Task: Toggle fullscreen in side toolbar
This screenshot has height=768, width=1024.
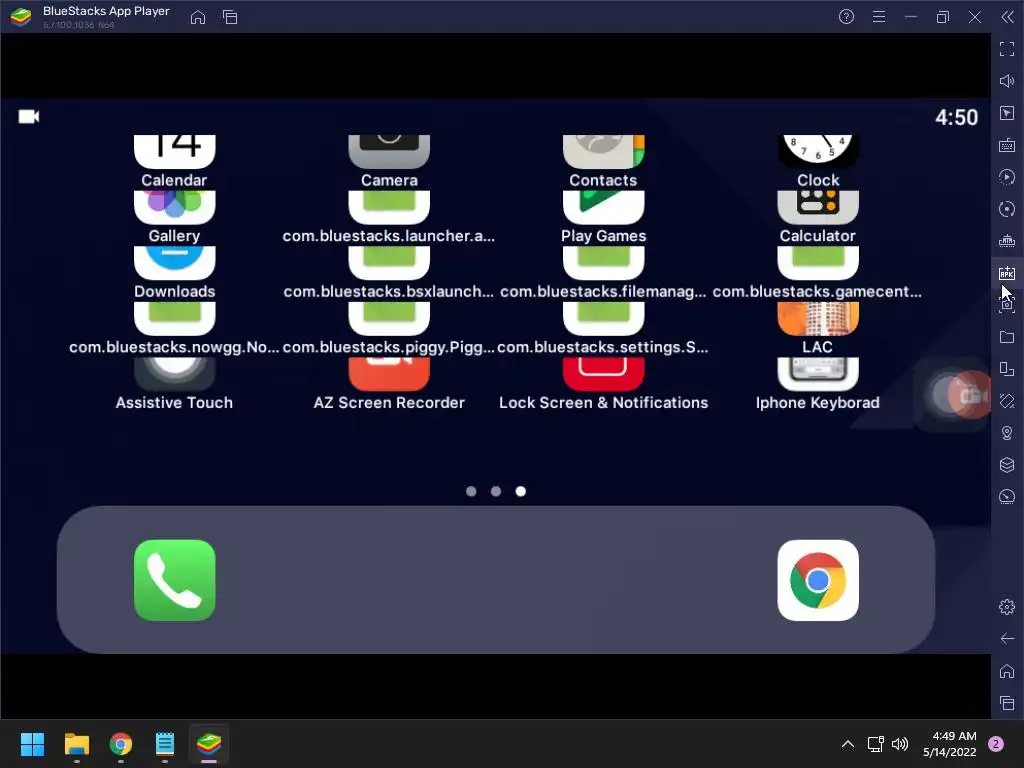Action: pos(1007,49)
